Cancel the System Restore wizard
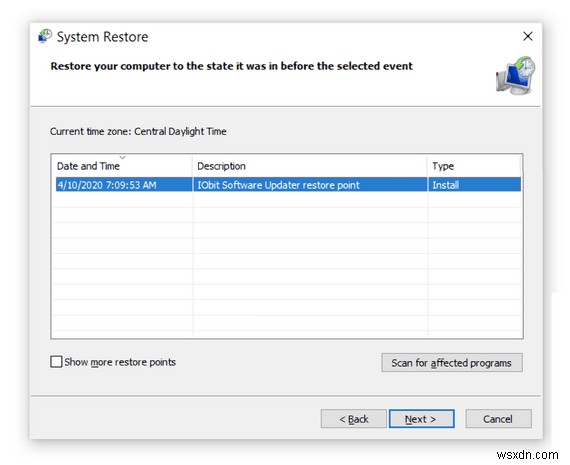Screen dimensions: 570x465 coord(498,419)
